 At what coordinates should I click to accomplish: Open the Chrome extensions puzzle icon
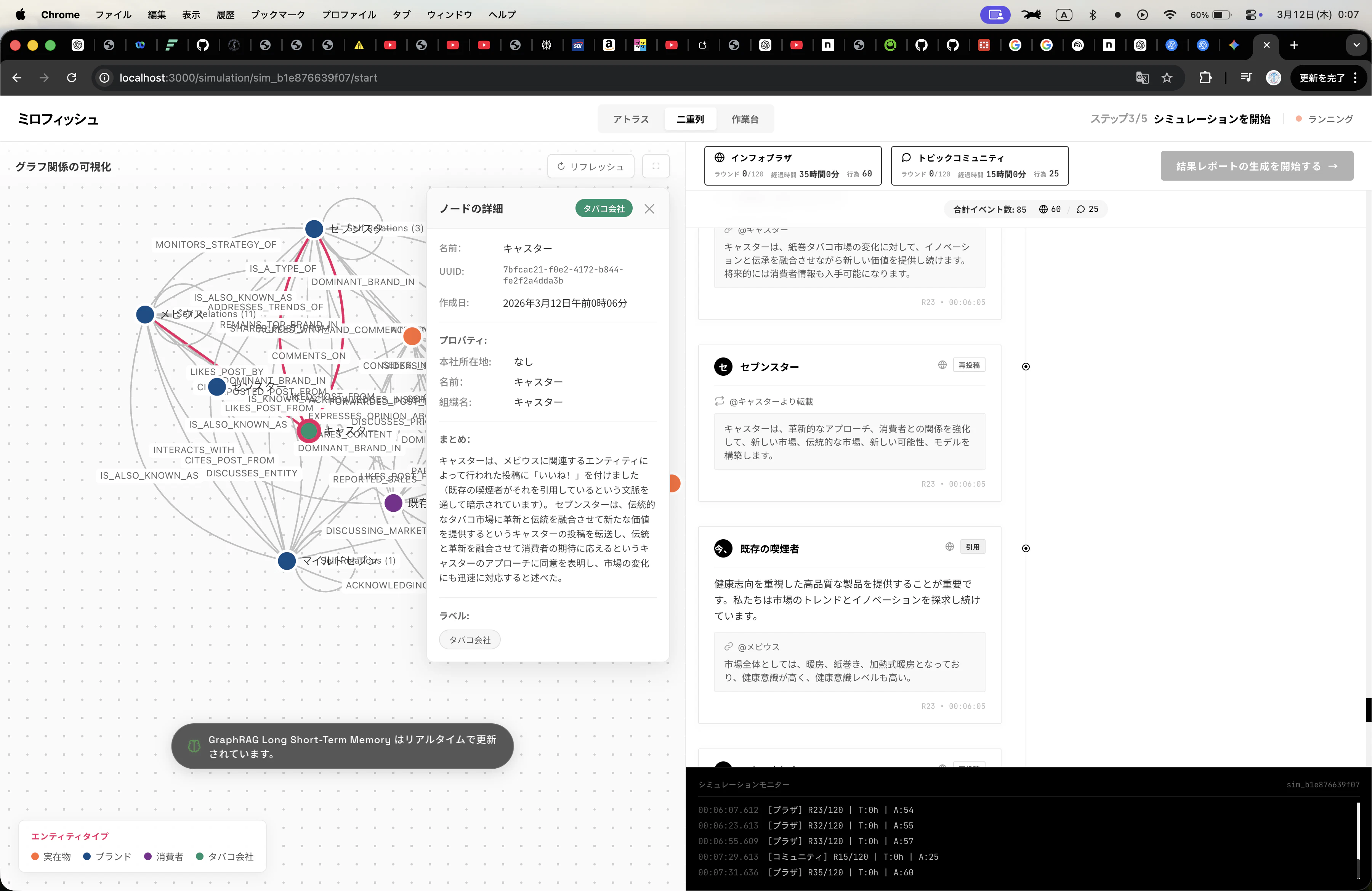[1205, 77]
